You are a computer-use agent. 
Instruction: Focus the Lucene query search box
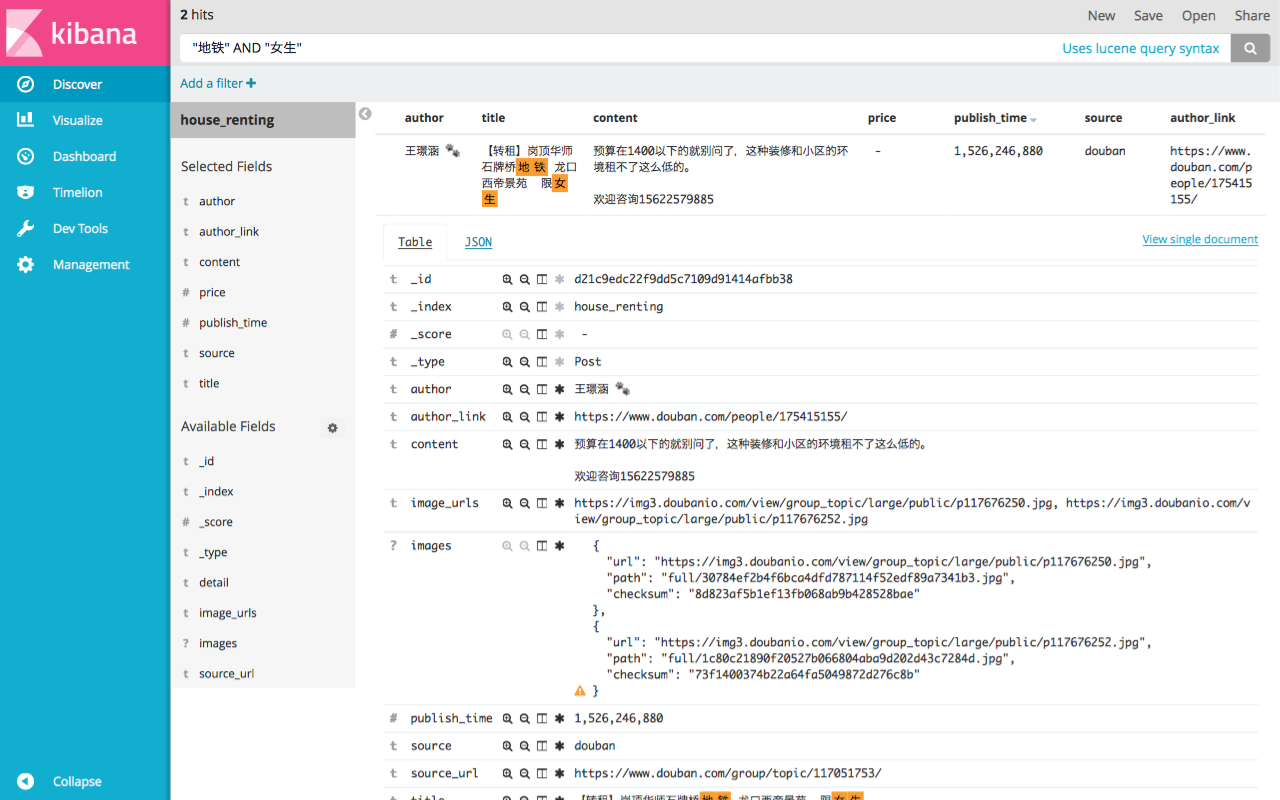pos(620,48)
